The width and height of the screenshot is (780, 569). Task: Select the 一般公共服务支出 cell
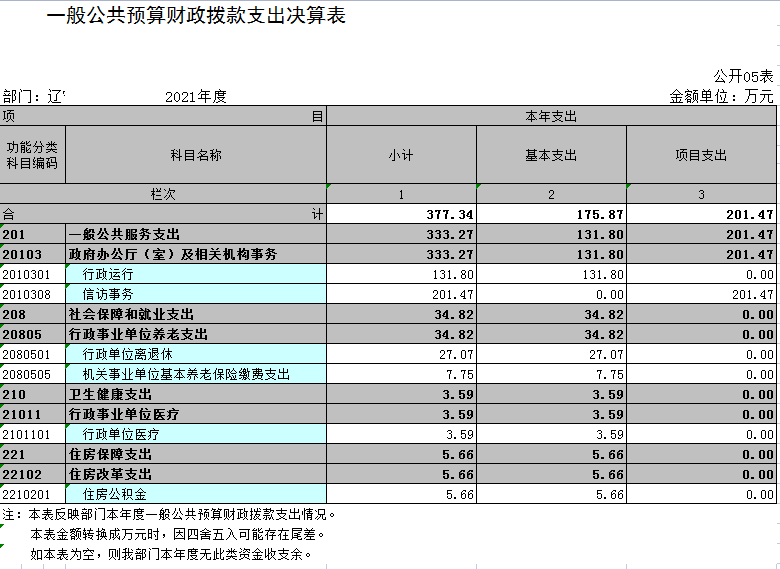pyautogui.click(x=196, y=234)
